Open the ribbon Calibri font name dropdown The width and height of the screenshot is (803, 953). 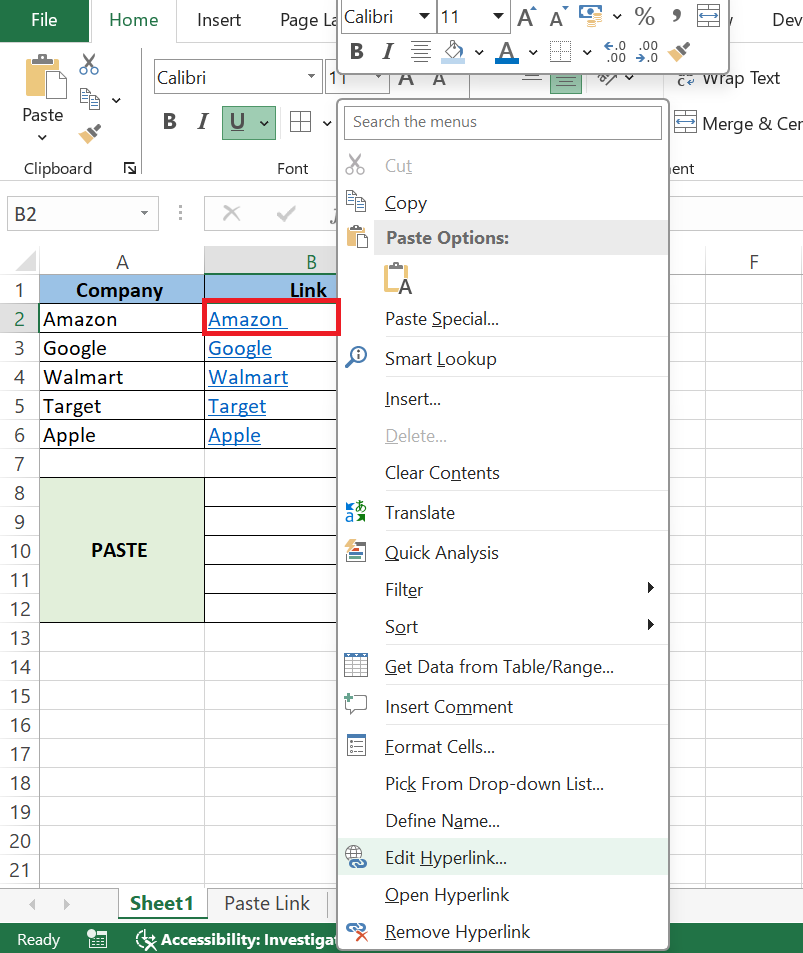[x=311, y=77]
